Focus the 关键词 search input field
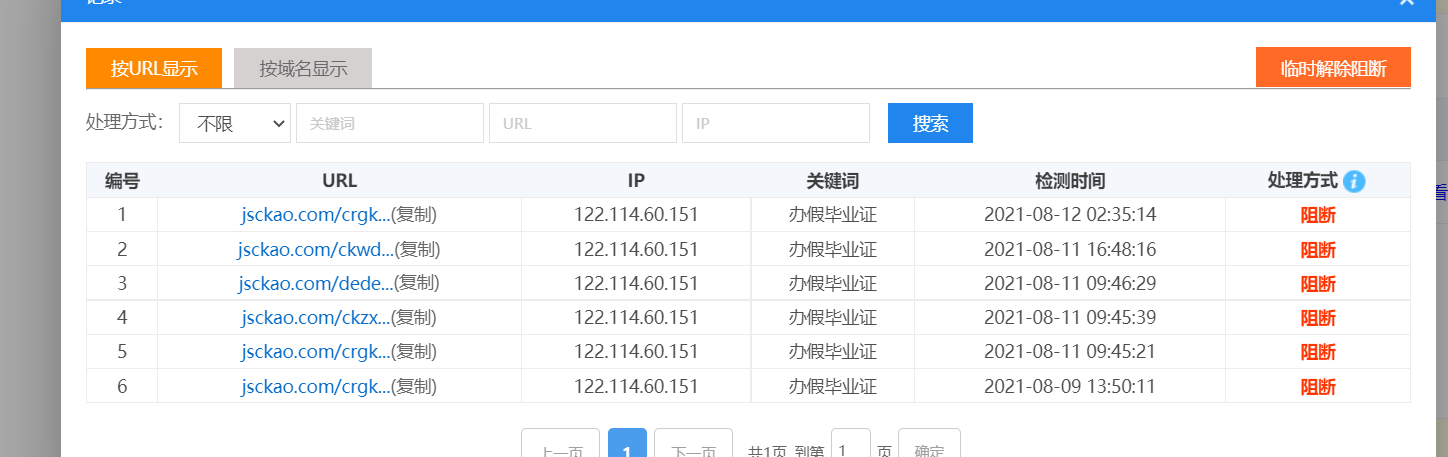The height and width of the screenshot is (457, 1448). [390, 123]
